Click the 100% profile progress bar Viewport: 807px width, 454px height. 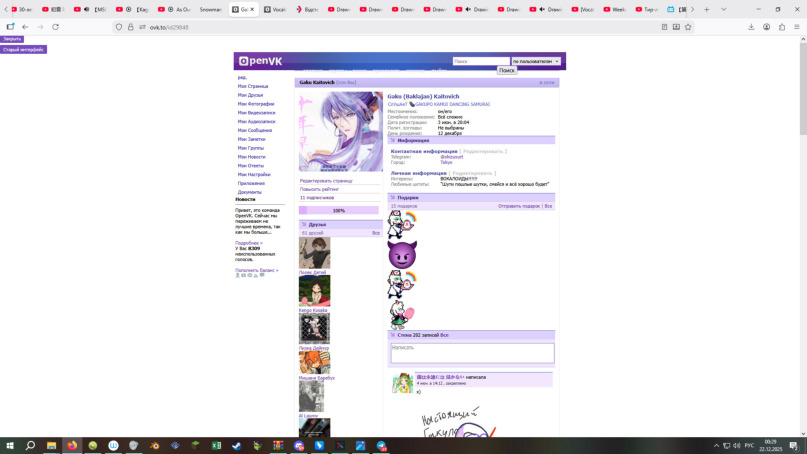339,210
